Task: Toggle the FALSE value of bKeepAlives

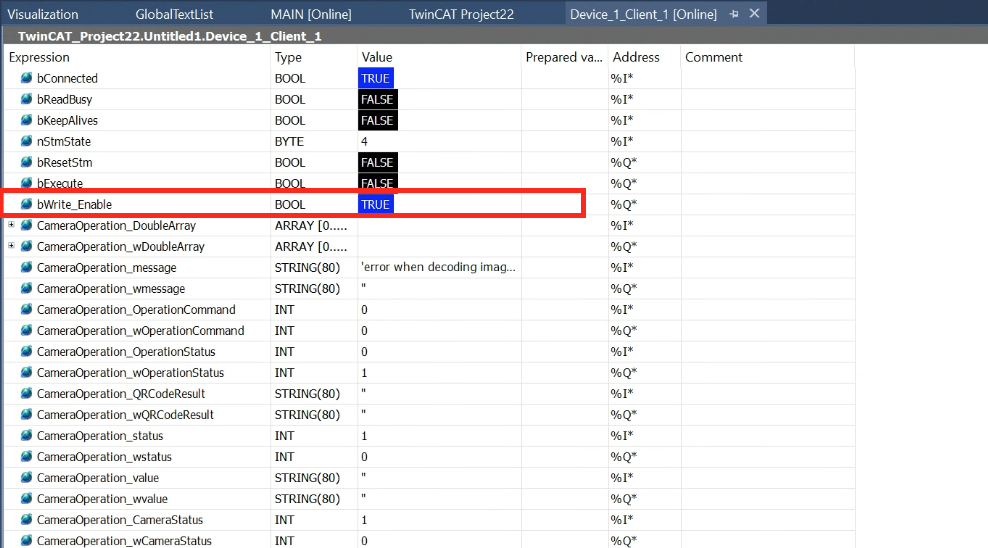Action: [x=377, y=120]
